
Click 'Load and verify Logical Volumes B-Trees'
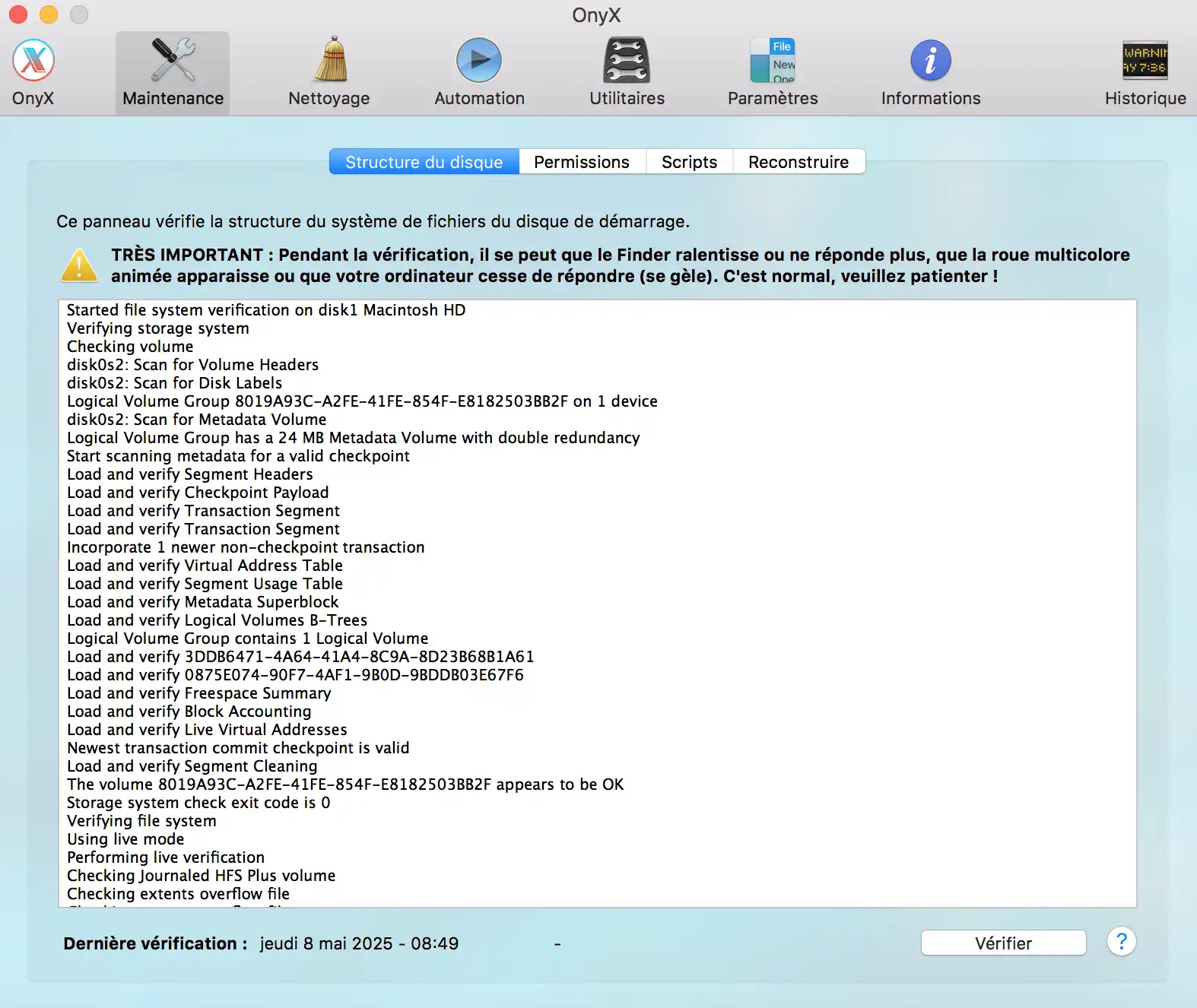[x=217, y=620]
